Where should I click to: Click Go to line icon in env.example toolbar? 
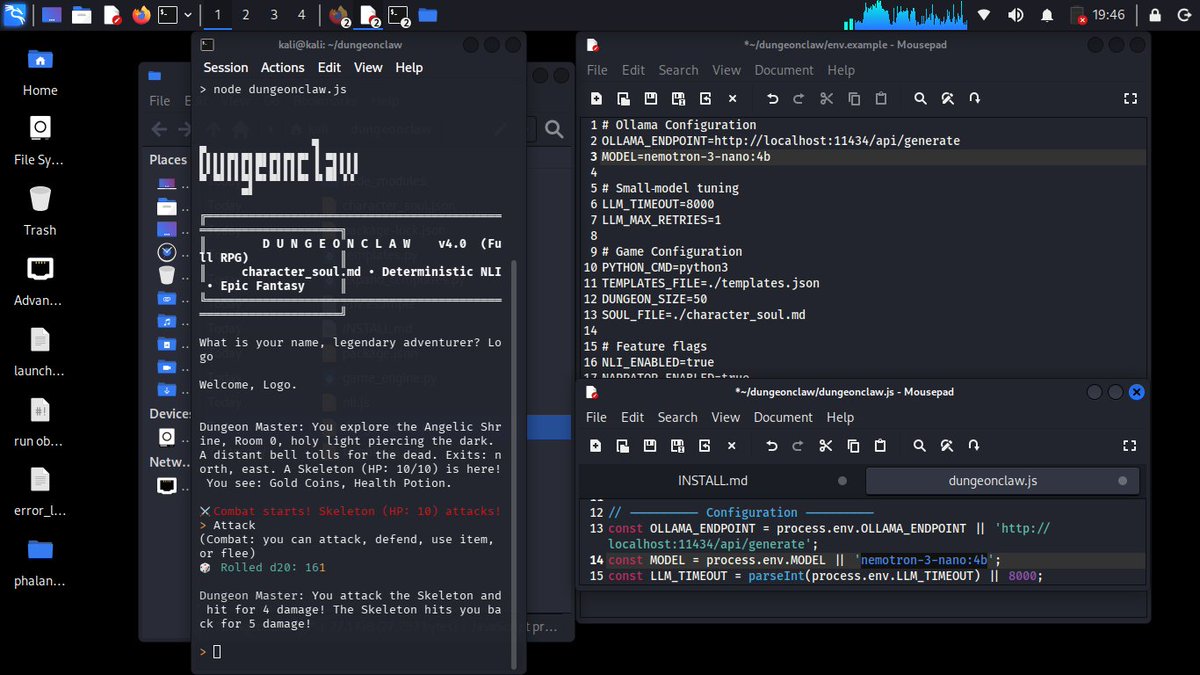tap(975, 98)
